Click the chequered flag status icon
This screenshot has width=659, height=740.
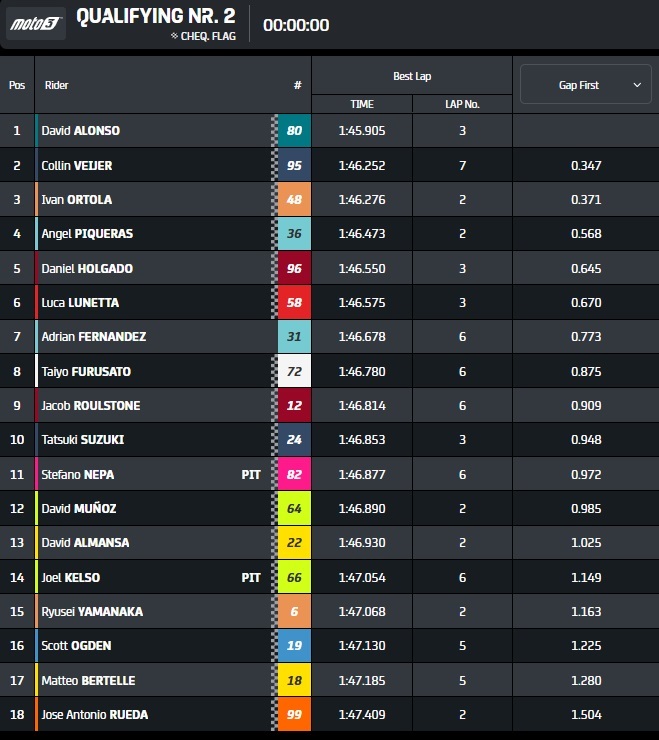pos(174,36)
